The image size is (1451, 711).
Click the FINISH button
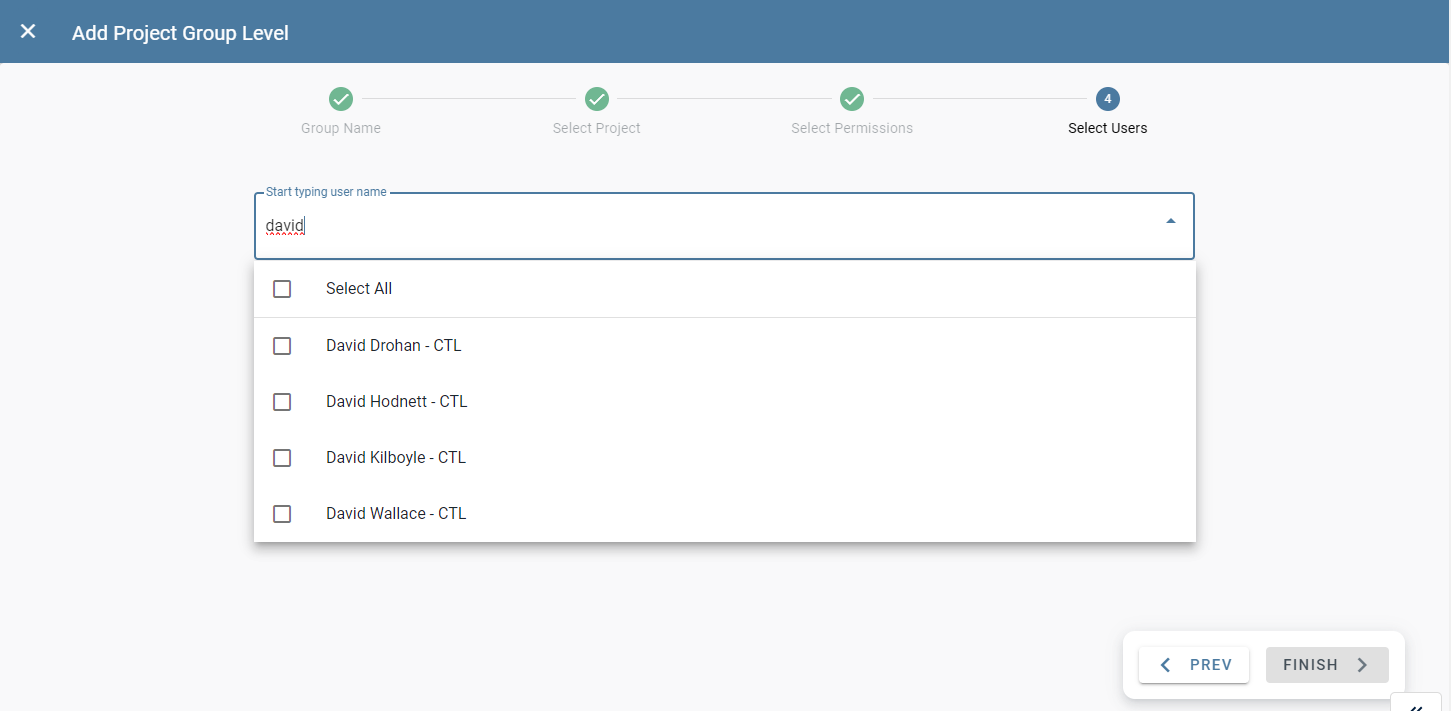pyautogui.click(x=1327, y=664)
